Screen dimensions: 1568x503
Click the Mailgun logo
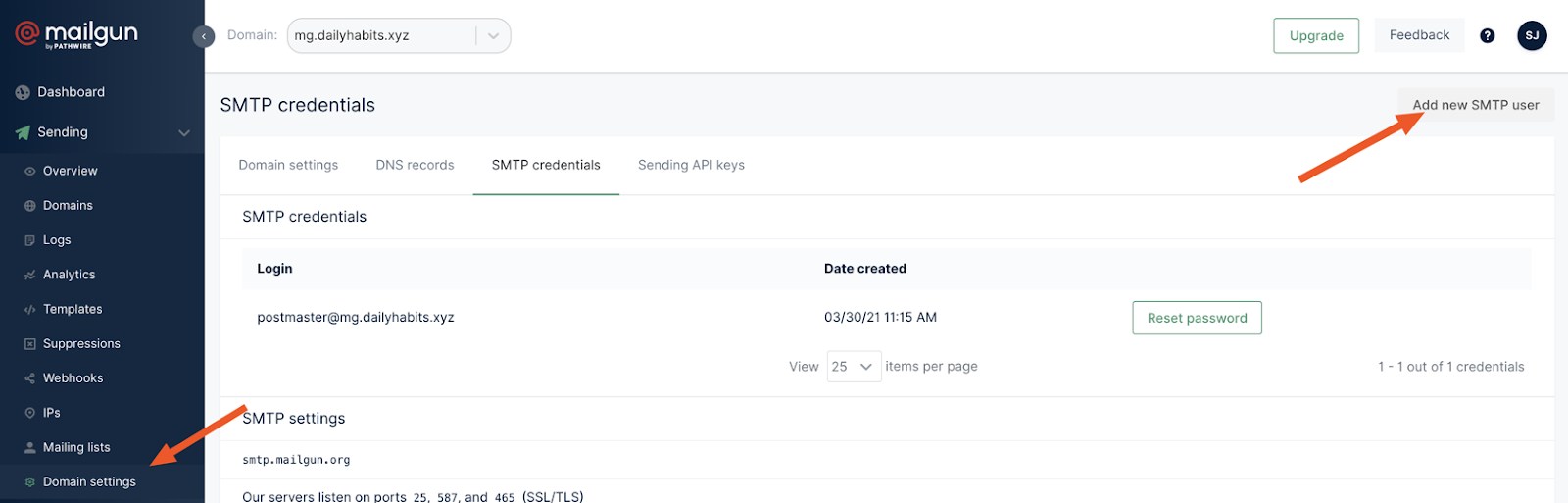coord(76,35)
